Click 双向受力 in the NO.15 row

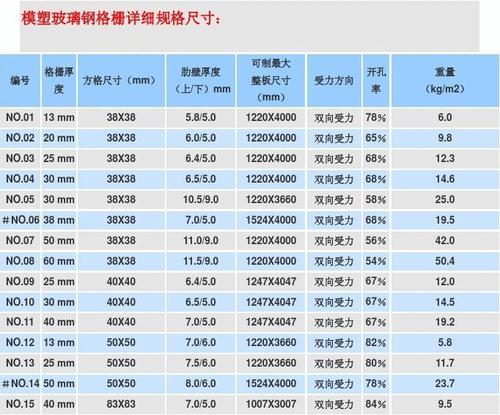pos(334,405)
